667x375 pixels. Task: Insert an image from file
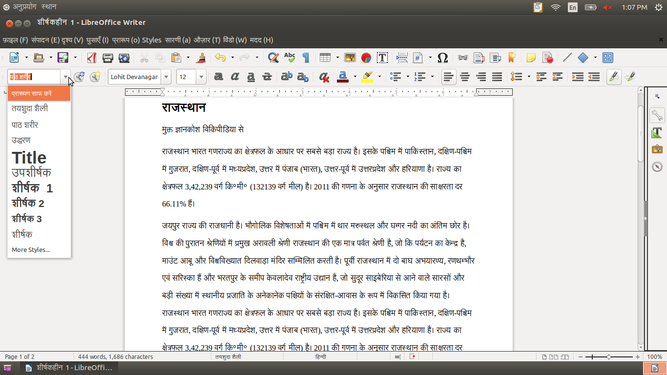tap(350, 57)
